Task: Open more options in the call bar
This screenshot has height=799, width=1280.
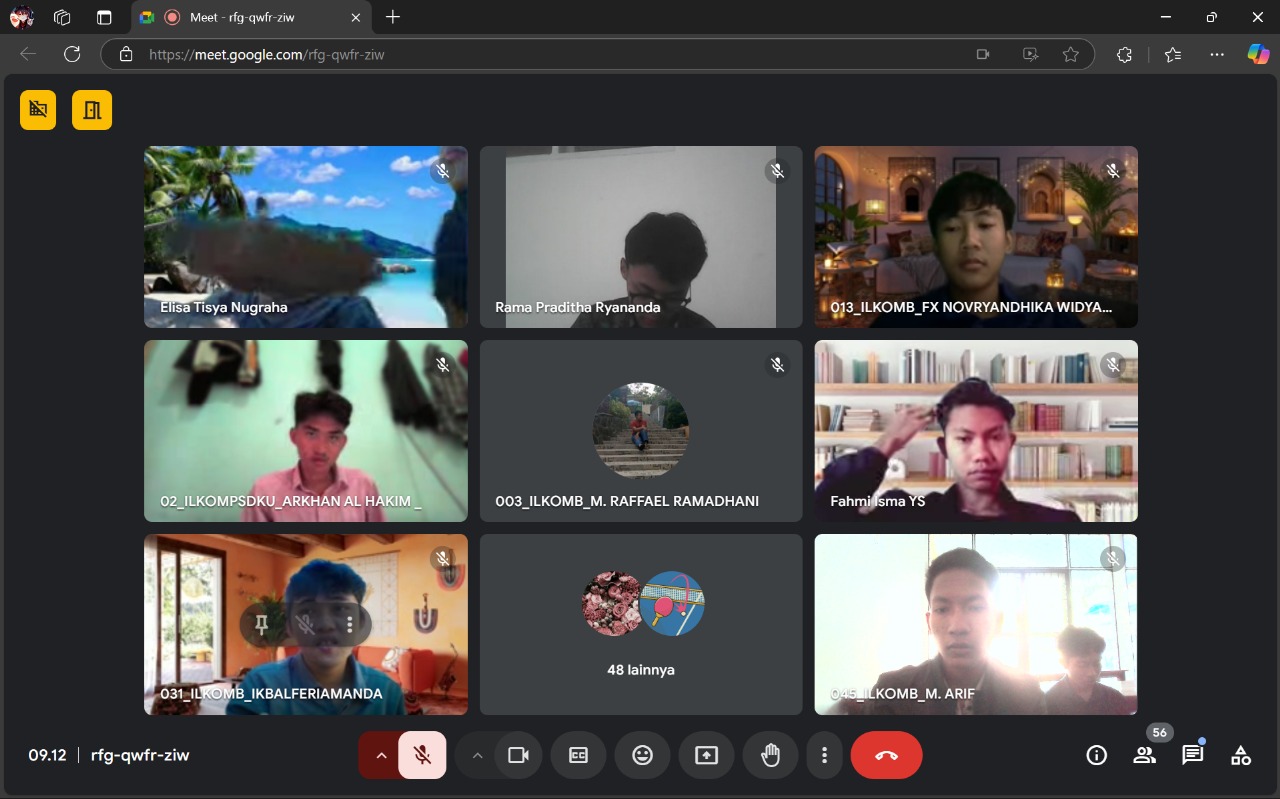Action: point(824,755)
